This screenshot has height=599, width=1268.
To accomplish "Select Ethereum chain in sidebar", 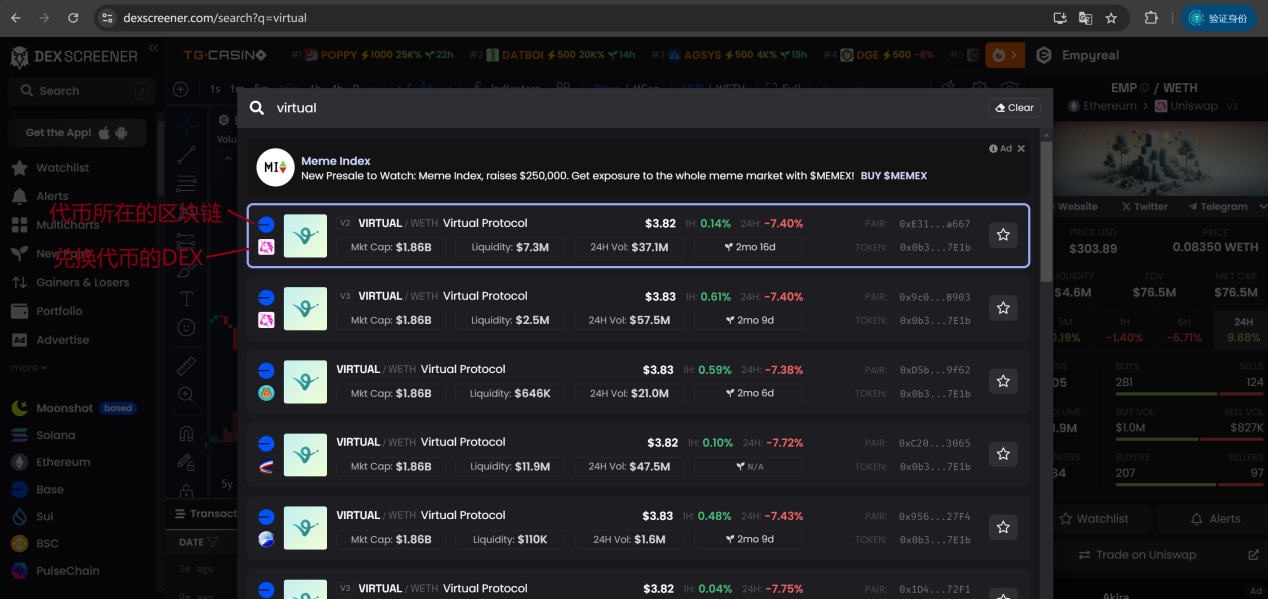I will [x=63, y=462].
